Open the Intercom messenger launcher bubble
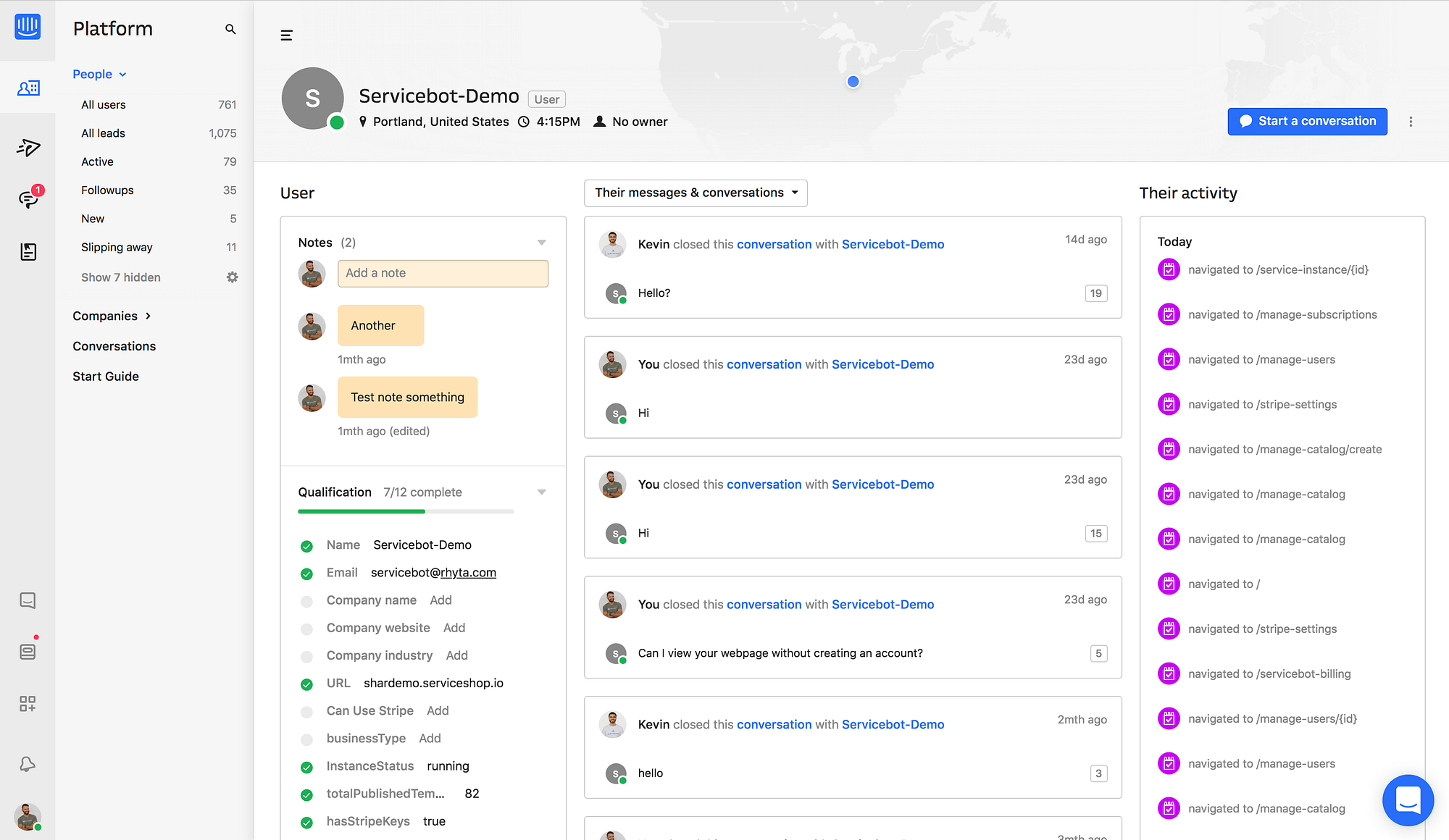Screen dimensions: 1449x840 pos(1407,799)
